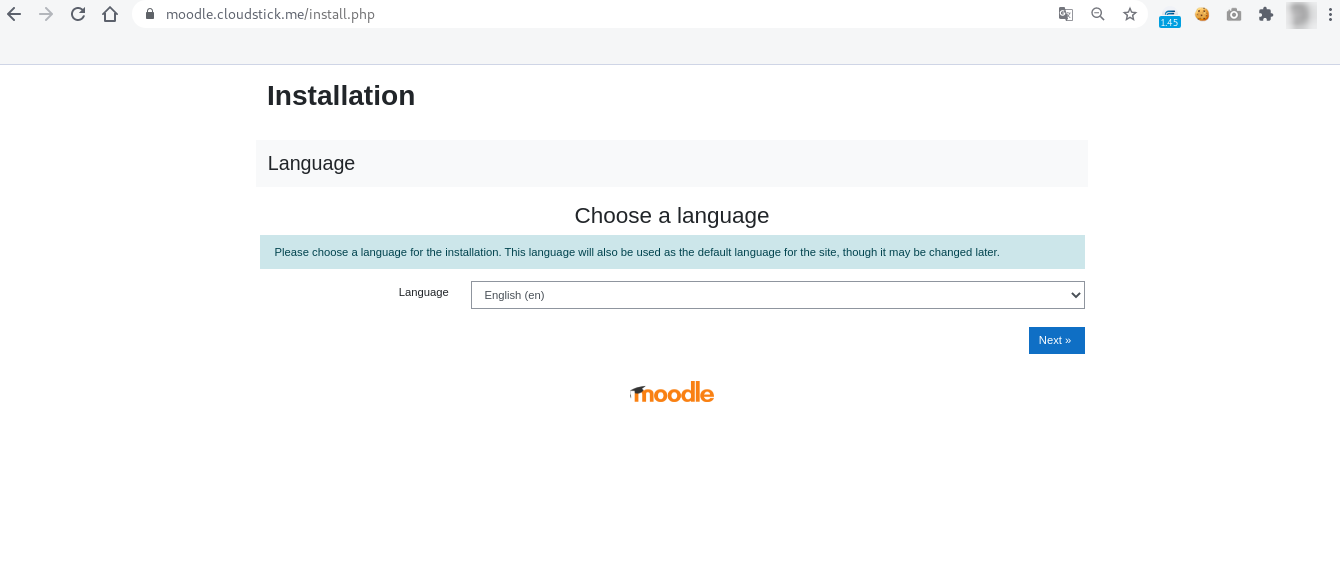The height and width of the screenshot is (563, 1340).
Task: Bookmark this page with the star icon
Action: coord(1130,15)
